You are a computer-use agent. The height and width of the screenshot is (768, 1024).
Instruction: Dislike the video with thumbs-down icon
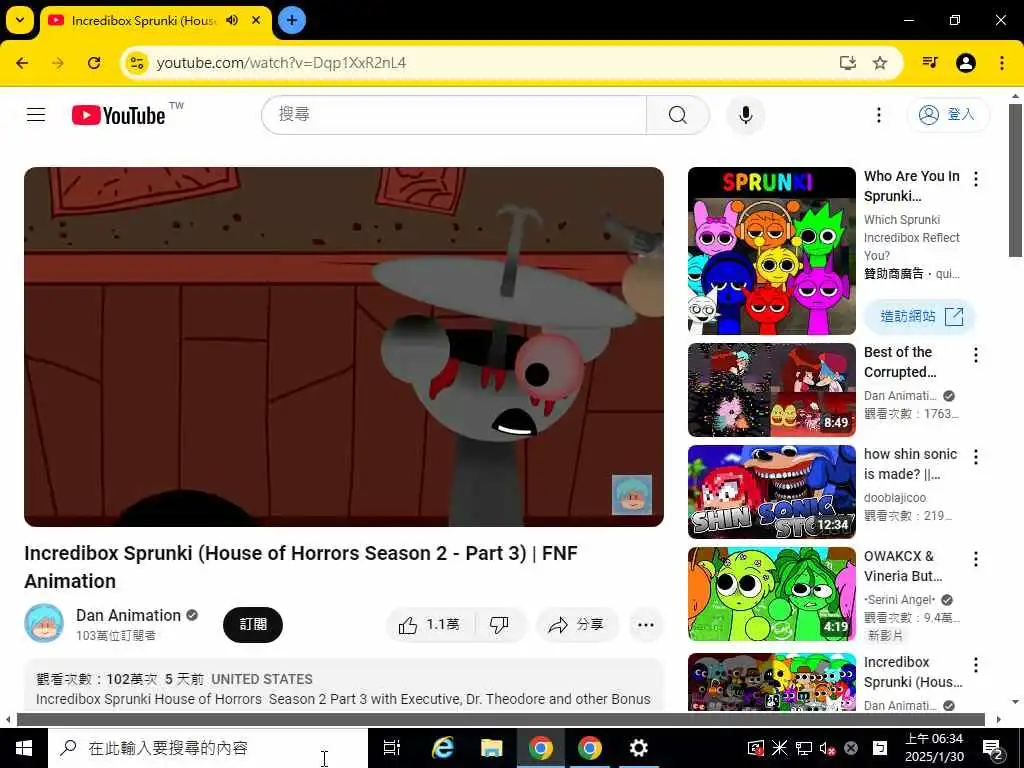tap(501, 625)
